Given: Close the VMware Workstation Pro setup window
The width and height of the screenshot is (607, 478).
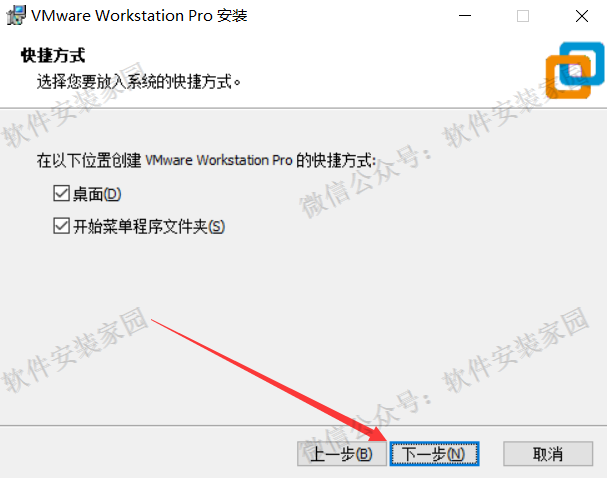Looking at the screenshot, I should pyautogui.click(x=582, y=16).
